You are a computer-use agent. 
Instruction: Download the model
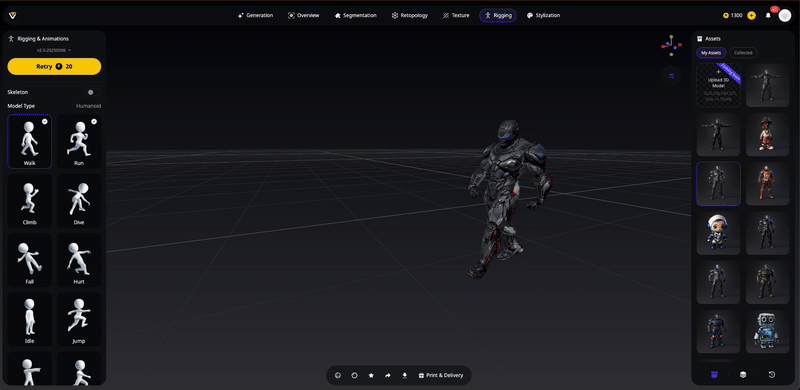(x=405, y=375)
